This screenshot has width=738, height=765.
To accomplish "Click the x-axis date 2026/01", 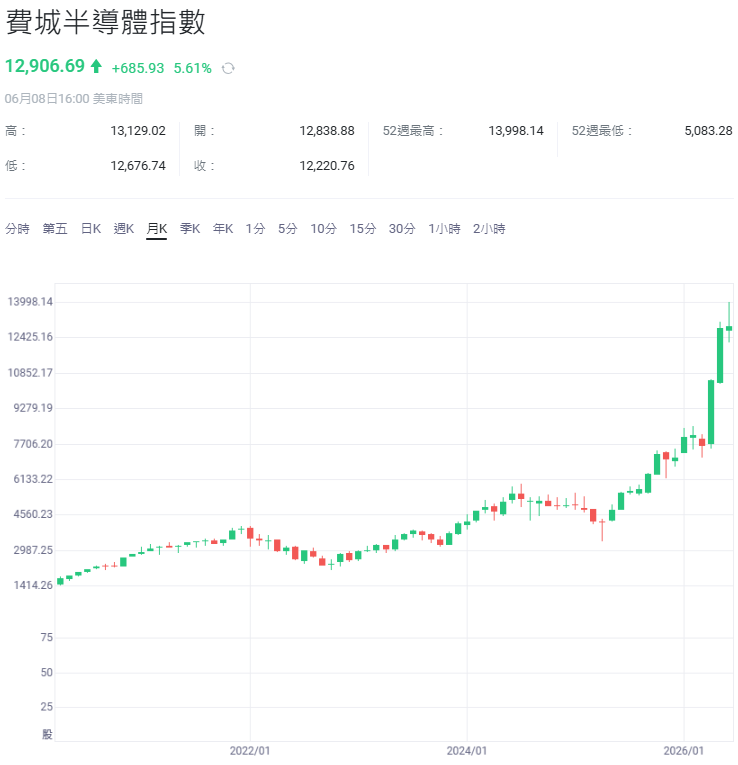I will (683, 751).
